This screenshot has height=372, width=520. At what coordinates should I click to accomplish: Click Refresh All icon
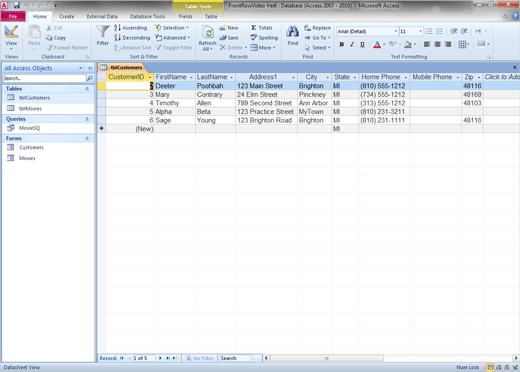click(x=208, y=33)
